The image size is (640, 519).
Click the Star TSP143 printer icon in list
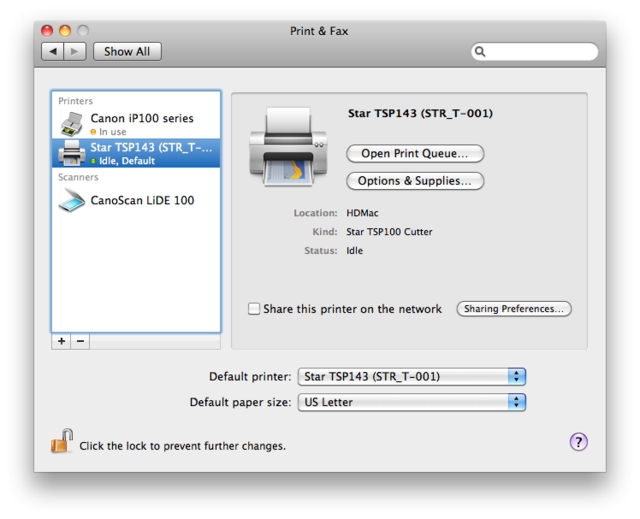(72, 153)
